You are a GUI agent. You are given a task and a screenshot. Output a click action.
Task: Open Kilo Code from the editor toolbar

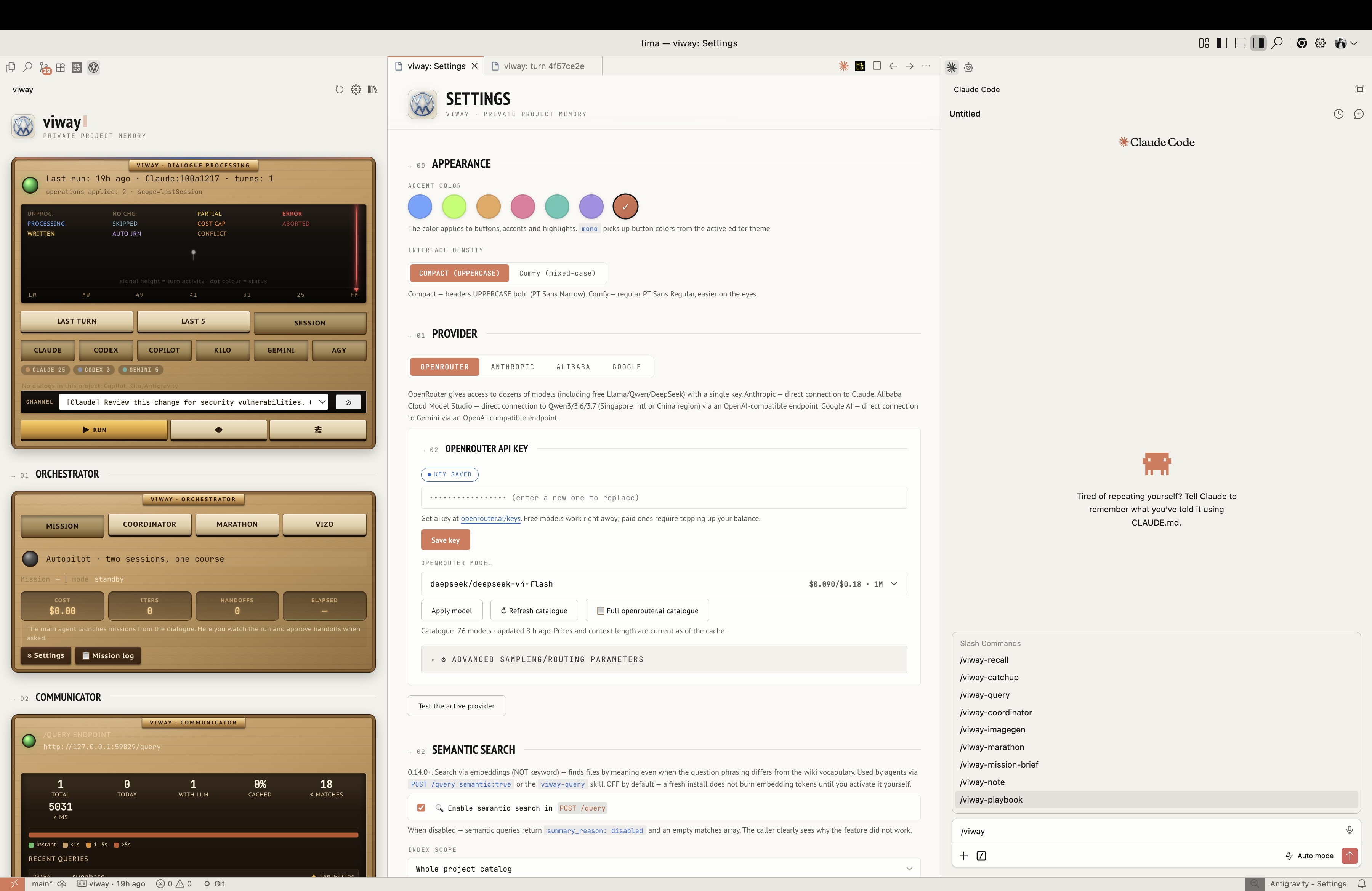(x=860, y=66)
